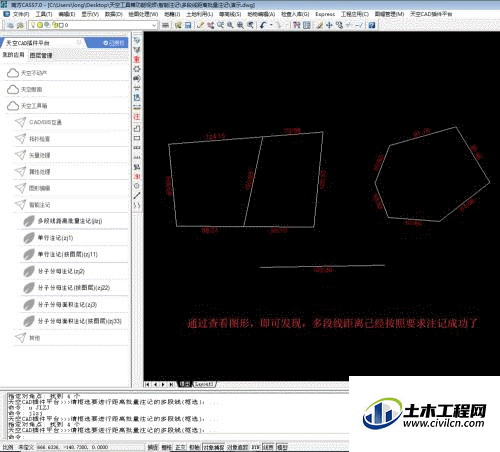This screenshot has width=500, height=452.
Task: Click the open-file toolbar icon beside save
Action: pyautogui.click(x=178, y=25)
